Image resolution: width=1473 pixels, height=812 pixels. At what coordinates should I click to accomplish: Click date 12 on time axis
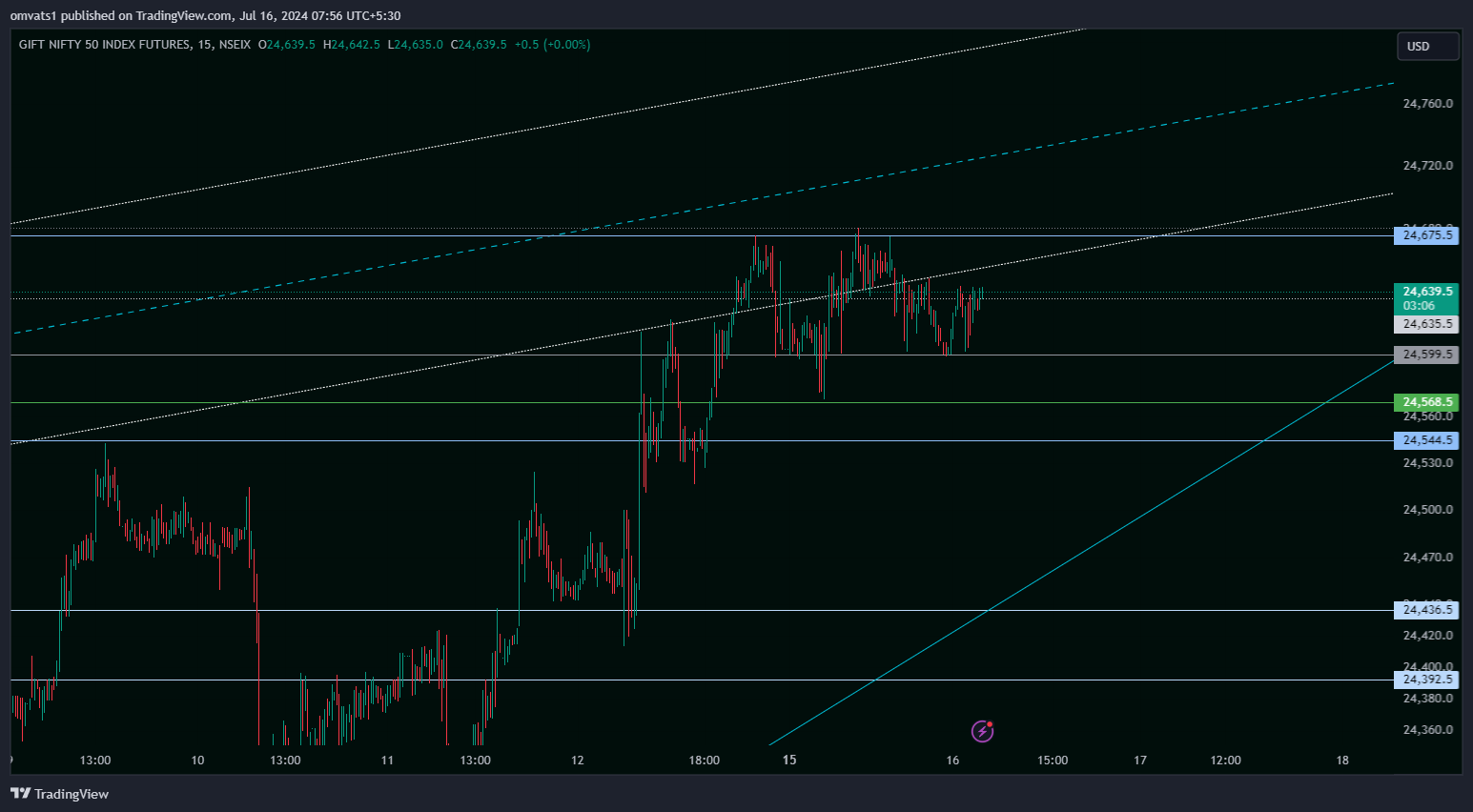(x=578, y=761)
